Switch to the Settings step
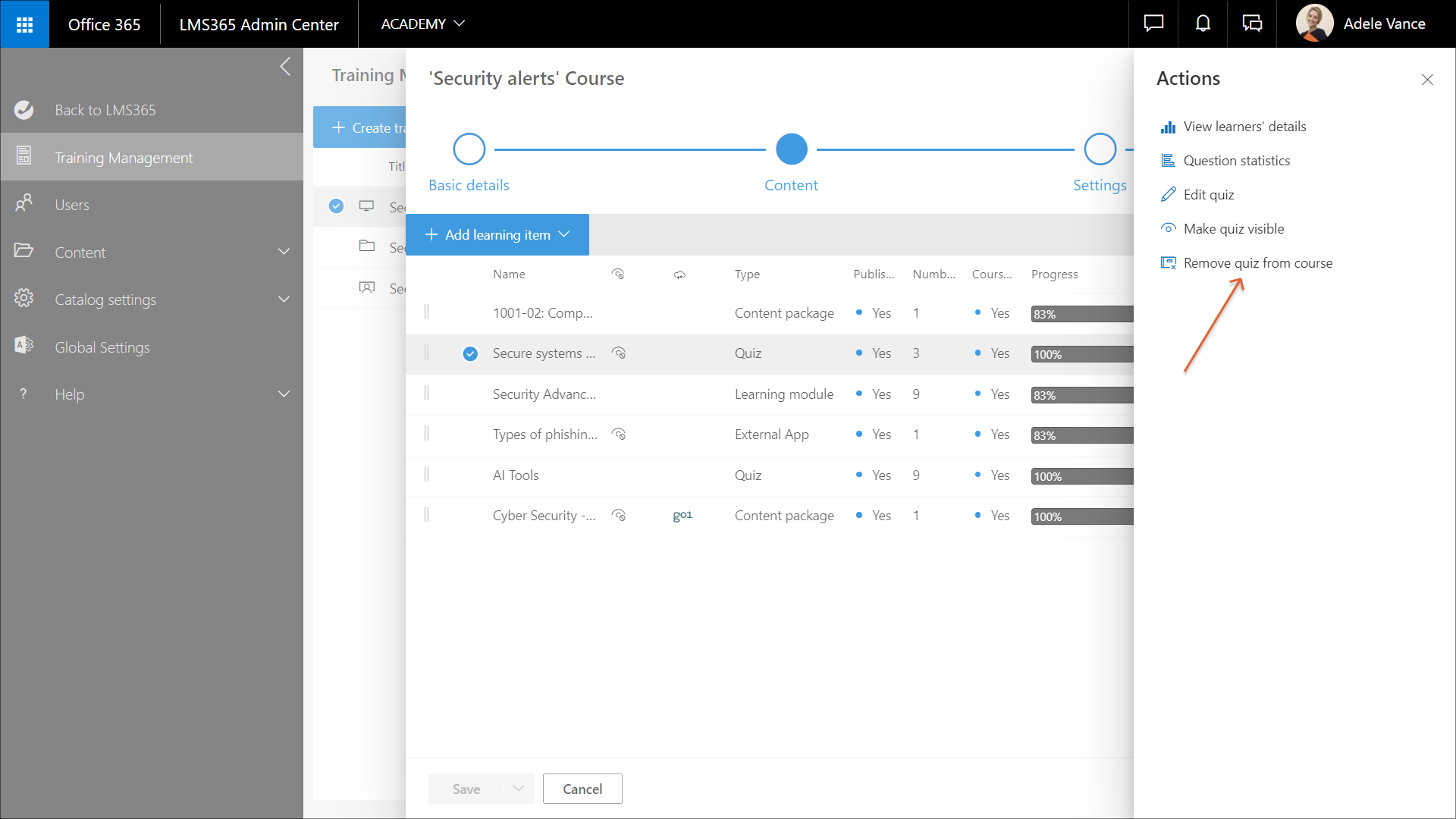1456x819 pixels. pyautogui.click(x=1100, y=149)
